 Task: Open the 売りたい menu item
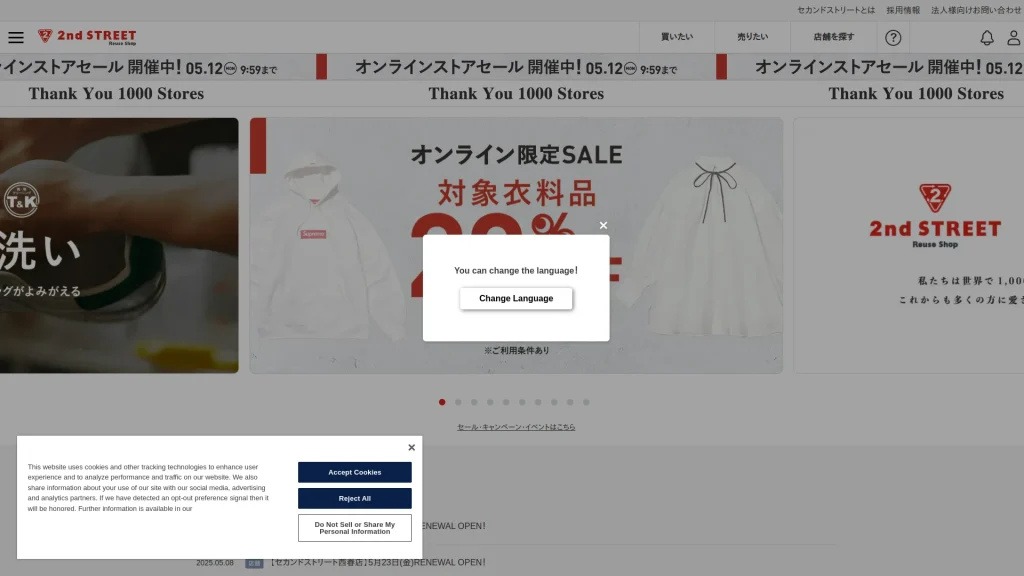[x=752, y=37]
